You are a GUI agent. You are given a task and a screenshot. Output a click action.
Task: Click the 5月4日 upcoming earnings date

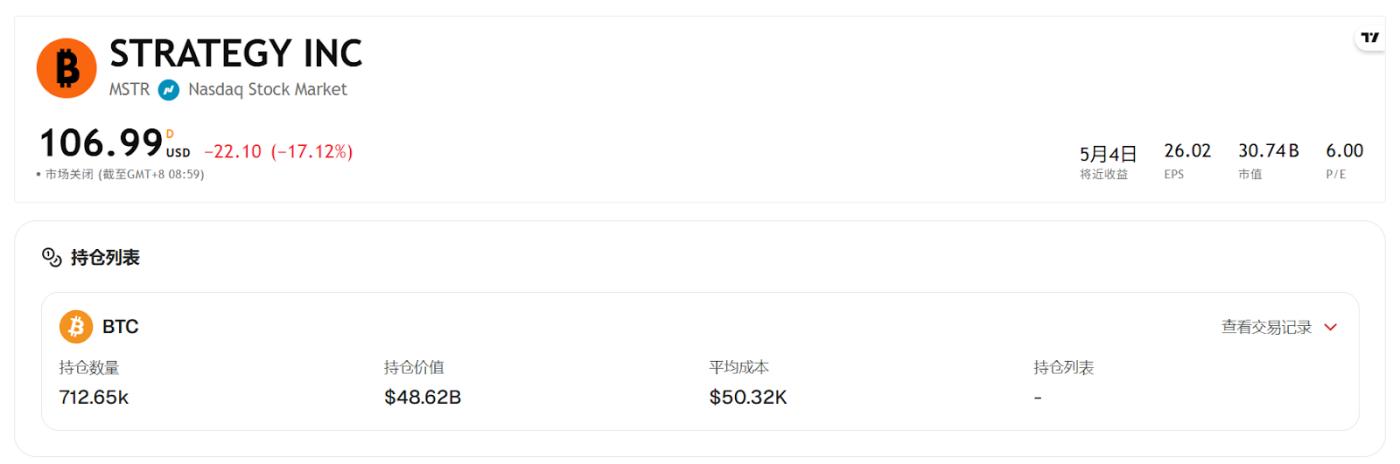(x=1108, y=154)
